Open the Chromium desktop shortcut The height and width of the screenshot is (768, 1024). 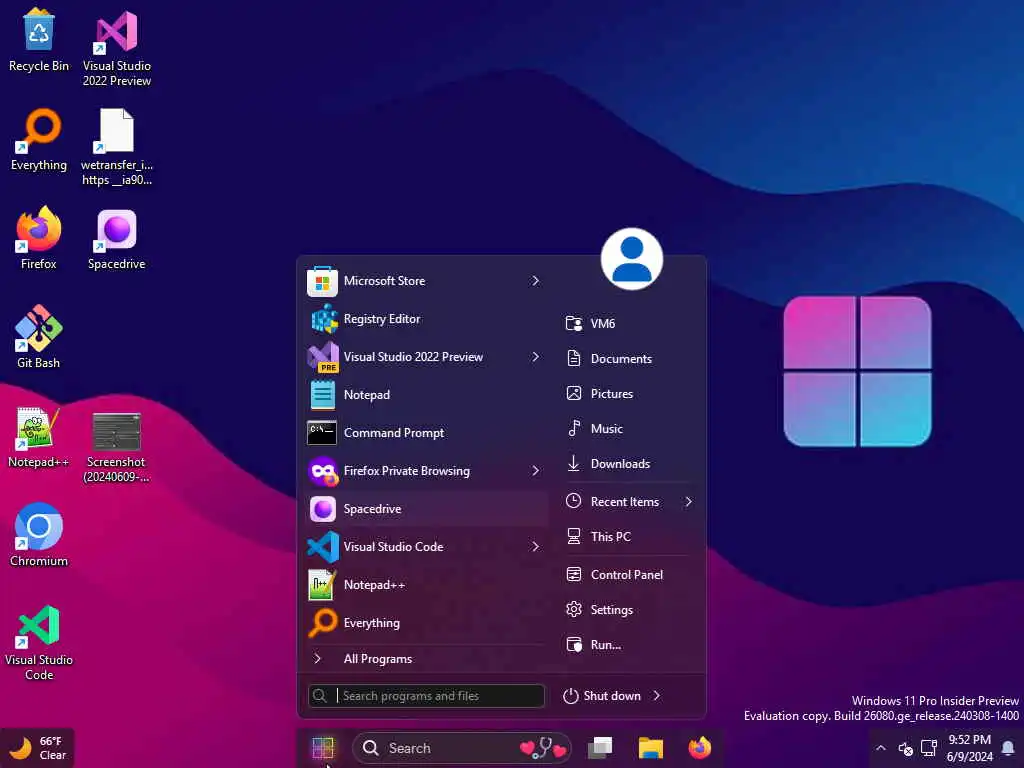[39, 535]
